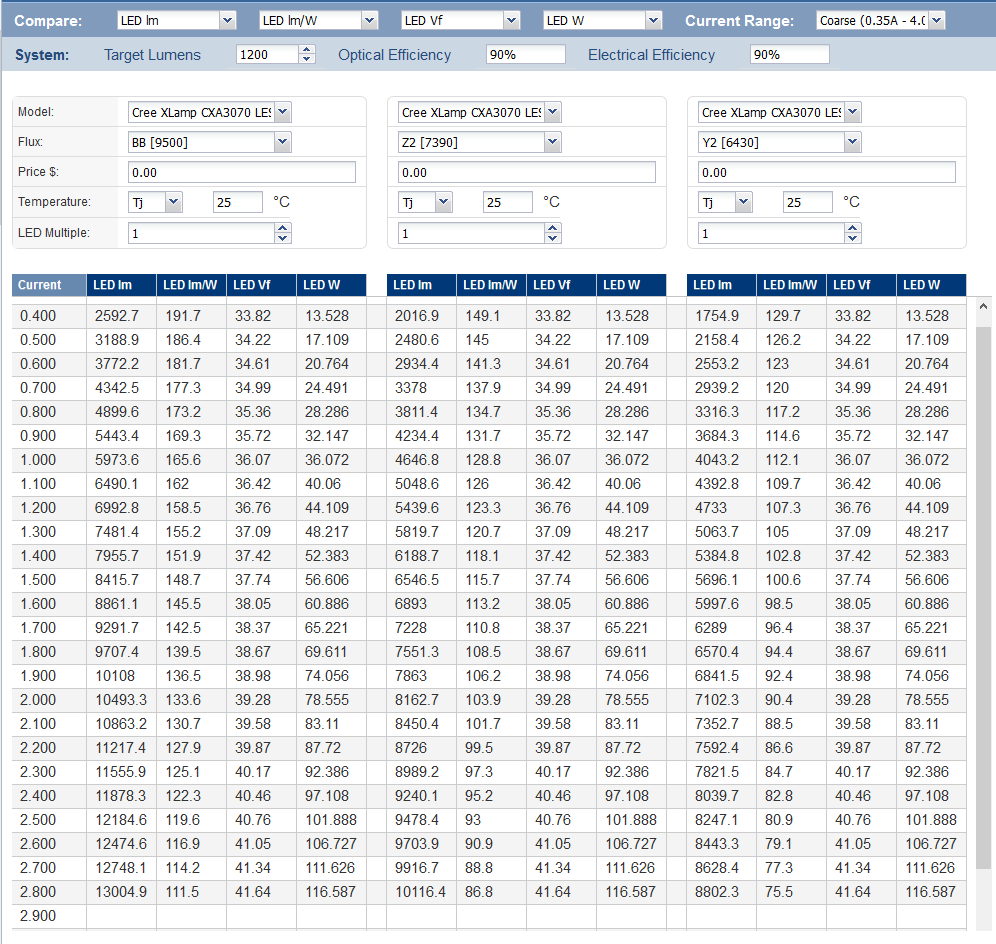Viewport: 996px width, 944px height.
Task: Click first table's LED Vf header
Action: click(x=261, y=285)
